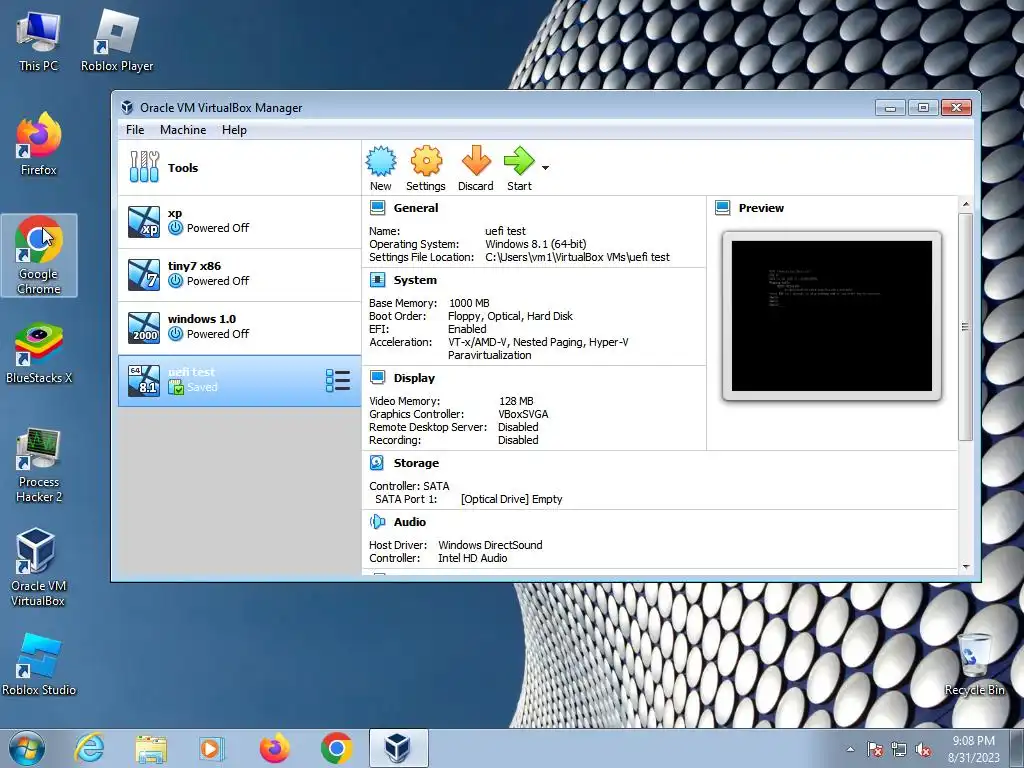Click the details pane vertical scrollbar thumb
The width and height of the screenshot is (1024, 768).
coord(966,327)
